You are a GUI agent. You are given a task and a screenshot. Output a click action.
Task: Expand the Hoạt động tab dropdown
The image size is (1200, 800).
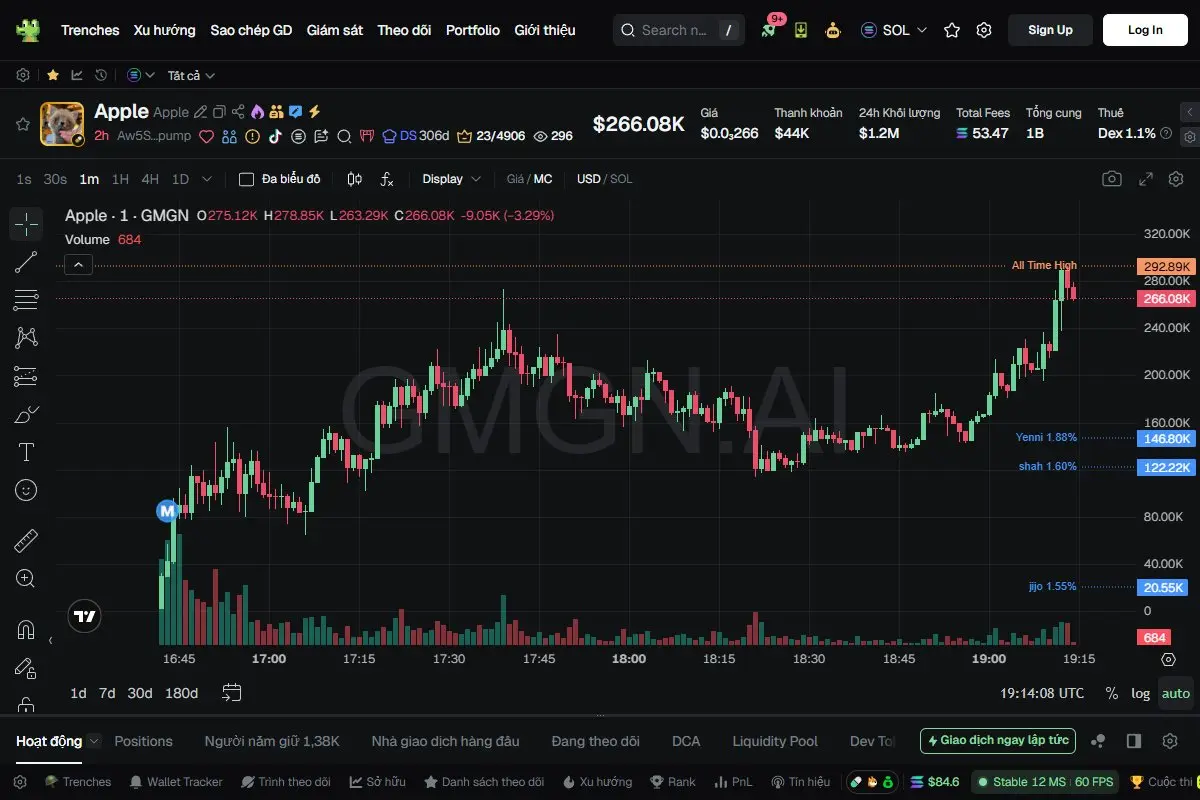click(x=94, y=741)
